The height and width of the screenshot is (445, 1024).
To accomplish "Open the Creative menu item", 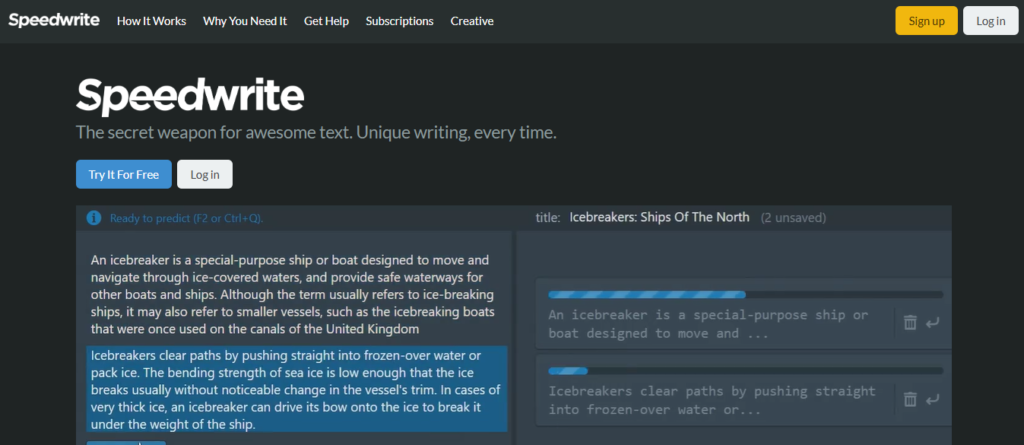I will [x=472, y=21].
